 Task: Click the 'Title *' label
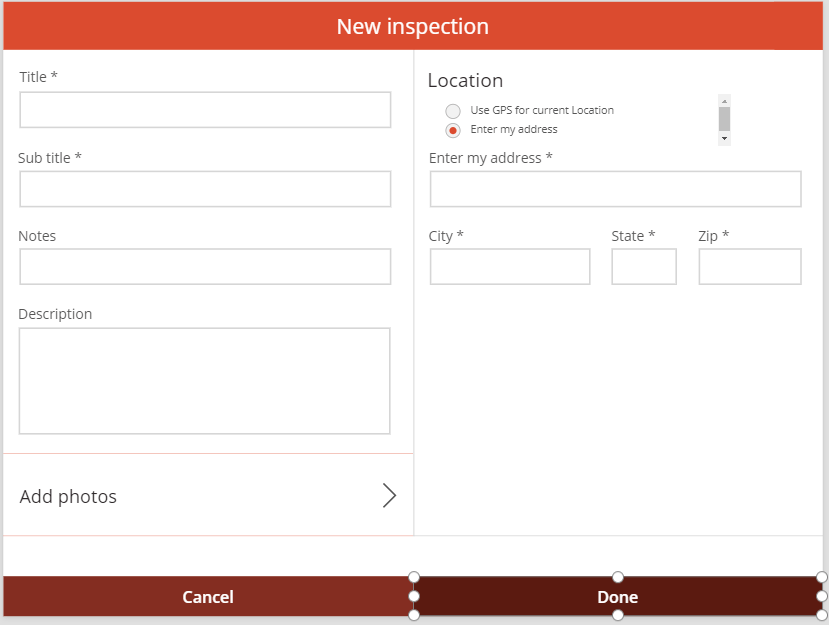38,77
